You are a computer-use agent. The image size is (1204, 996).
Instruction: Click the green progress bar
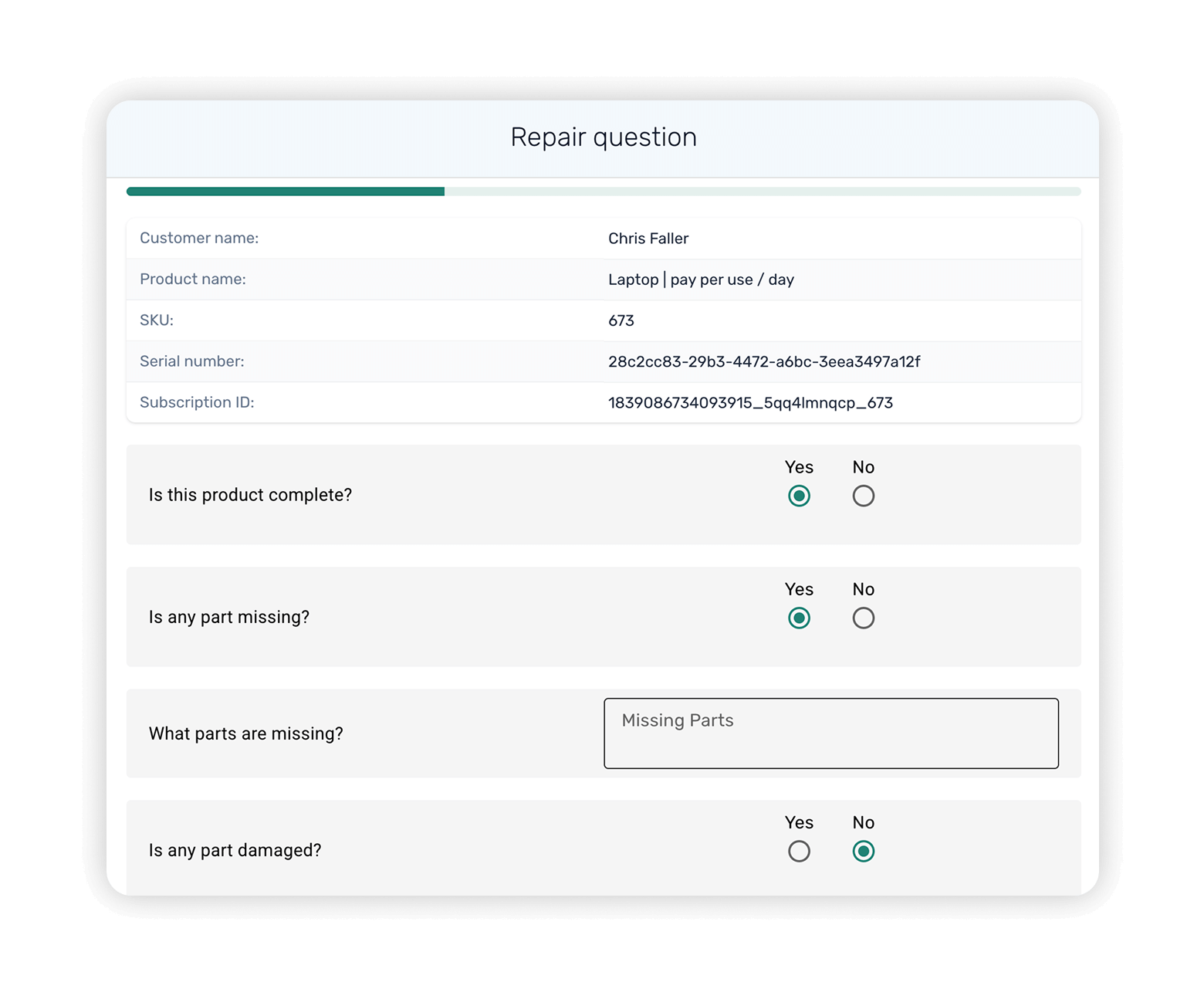pos(286,191)
